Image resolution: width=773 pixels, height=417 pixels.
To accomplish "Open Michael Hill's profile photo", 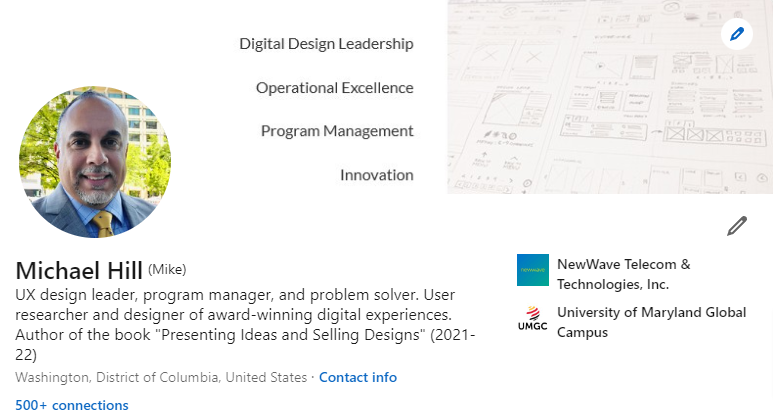I will (95, 161).
